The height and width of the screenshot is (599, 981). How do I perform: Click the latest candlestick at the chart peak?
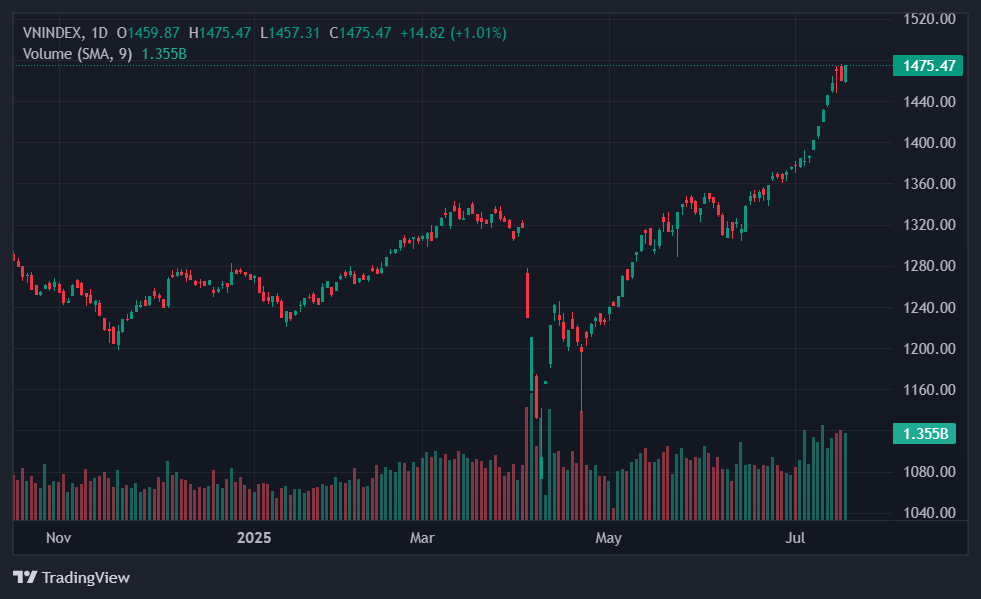coord(845,74)
